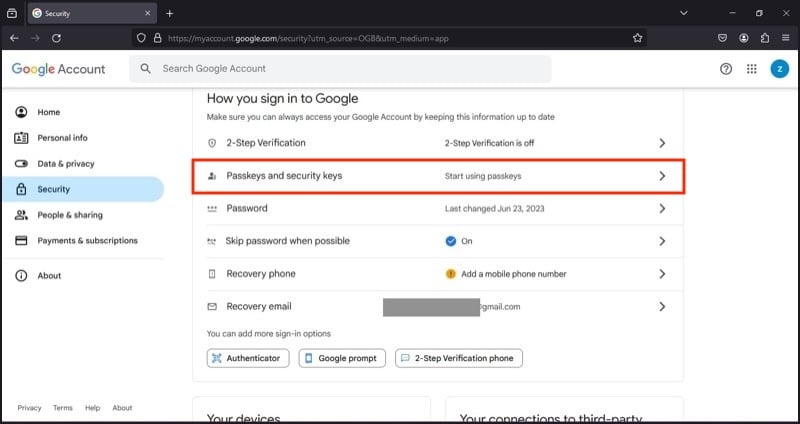
Task: Add the Google prompt option
Action: (x=342, y=358)
